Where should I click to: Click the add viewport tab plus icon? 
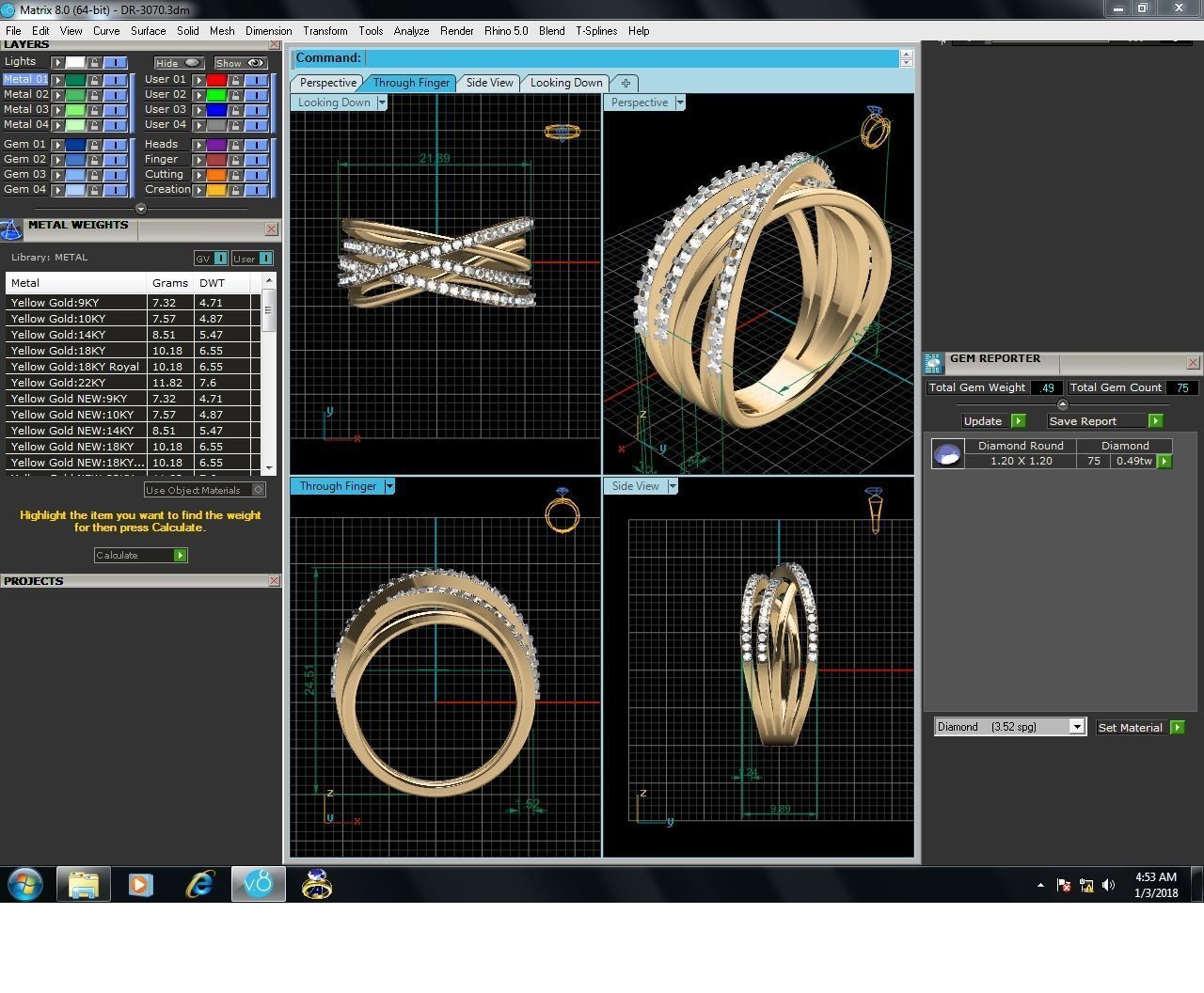tap(626, 83)
